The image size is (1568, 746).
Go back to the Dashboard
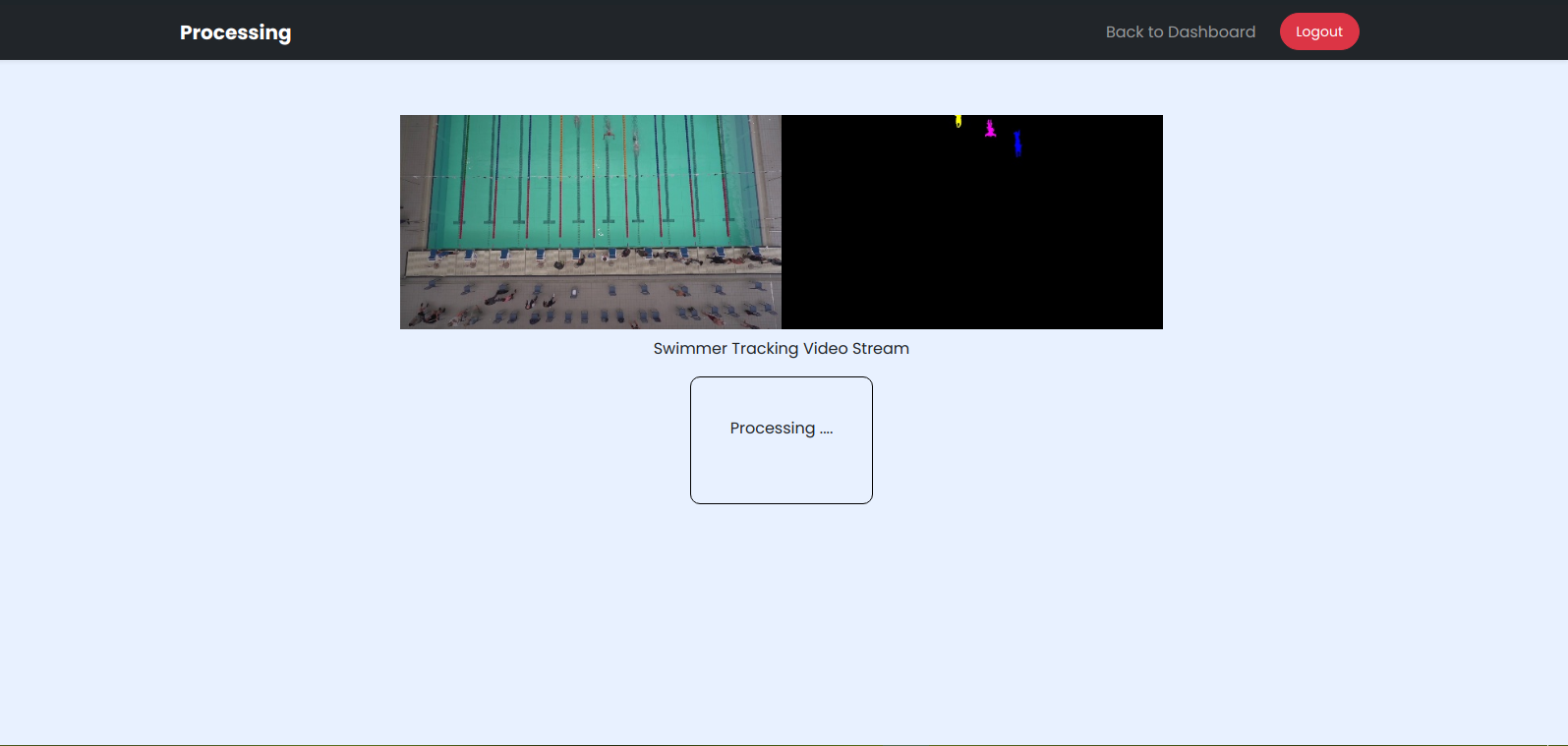click(1180, 31)
